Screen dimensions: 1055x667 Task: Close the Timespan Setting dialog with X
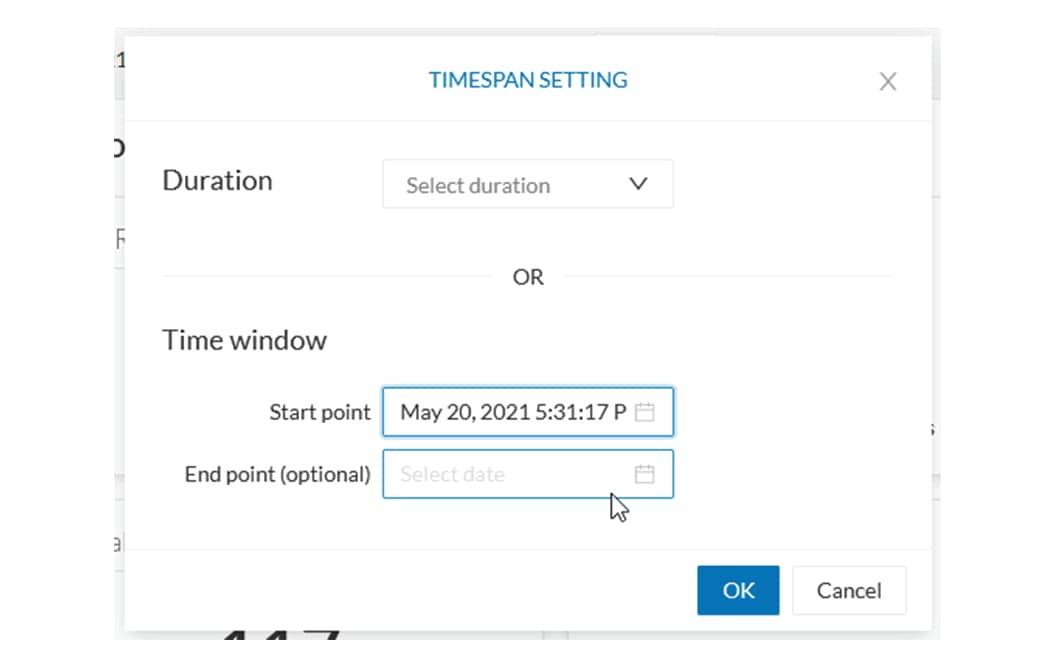coord(887,82)
